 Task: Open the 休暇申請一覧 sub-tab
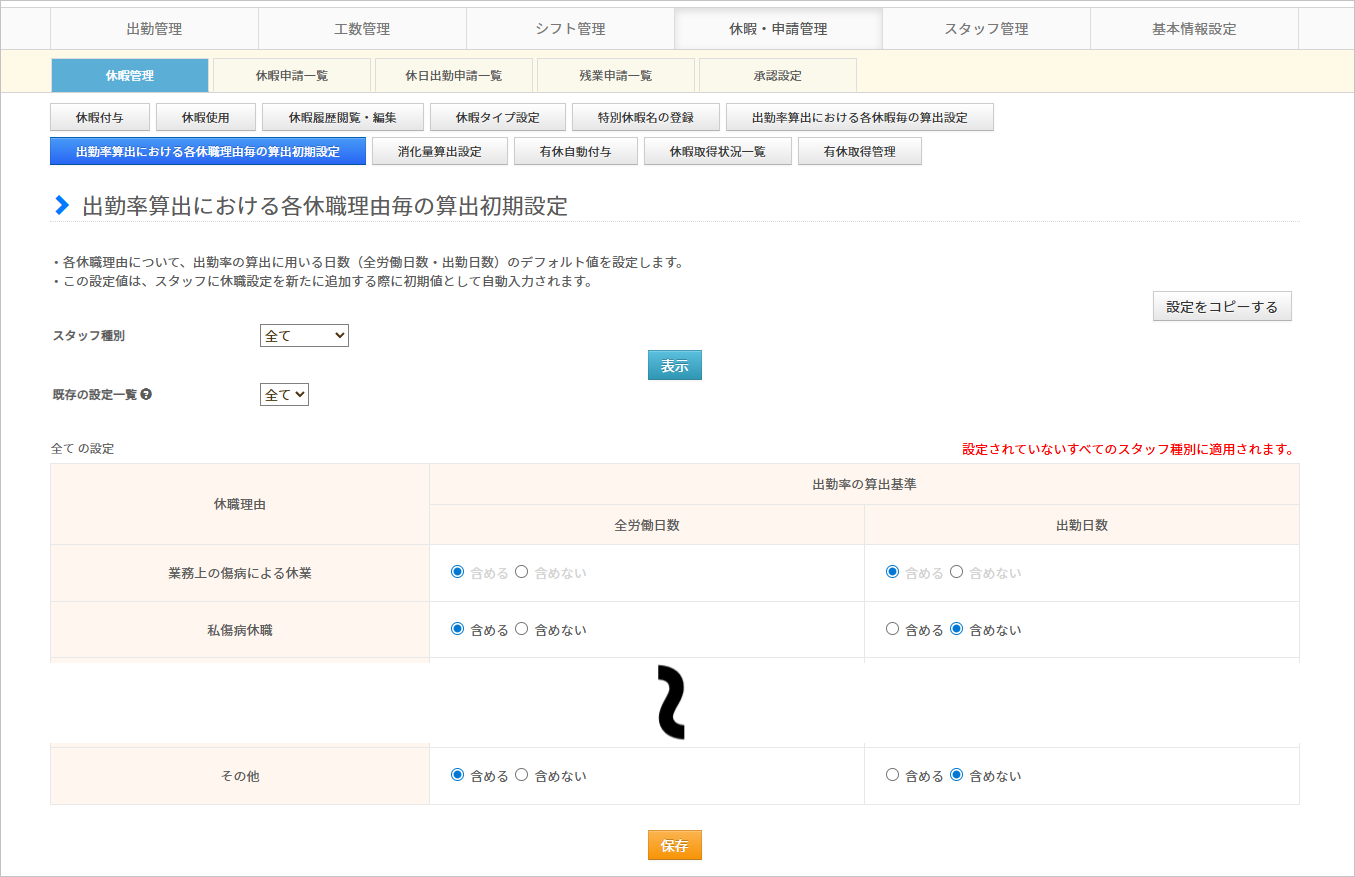coord(292,75)
